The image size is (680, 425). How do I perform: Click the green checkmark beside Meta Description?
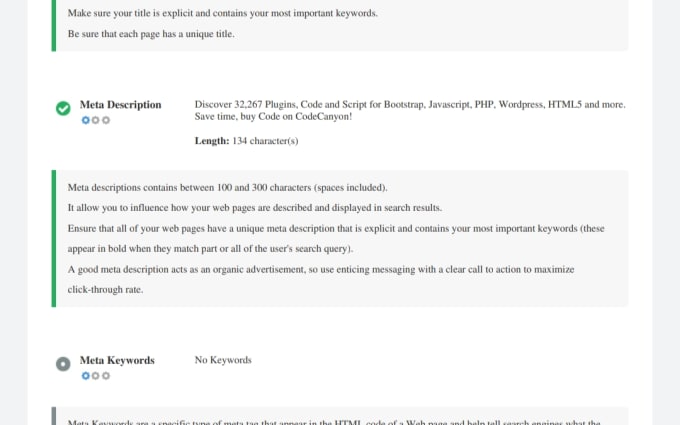[63, 108]
